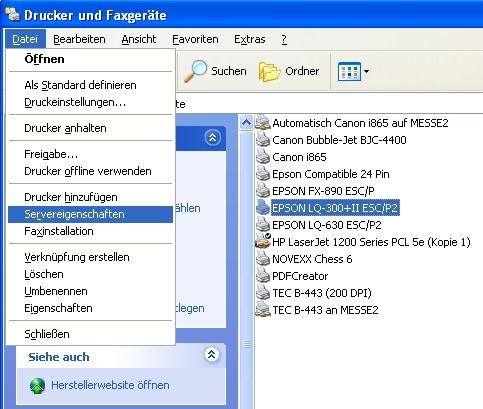This screenshot has height=409, width=483.
Task: Select Umbenennen menu entry
Action: tap(90, 291)
